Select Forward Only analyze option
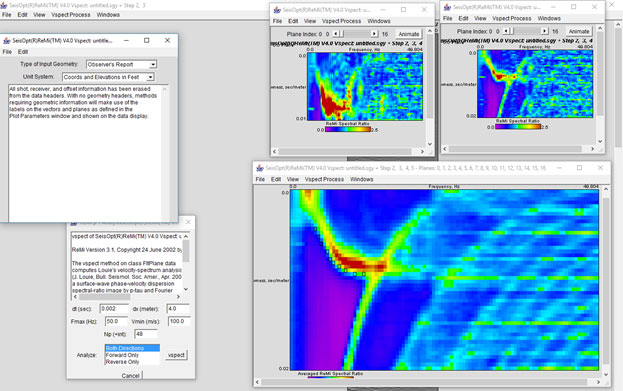This screenshot has width=623, height=391. 122,355
